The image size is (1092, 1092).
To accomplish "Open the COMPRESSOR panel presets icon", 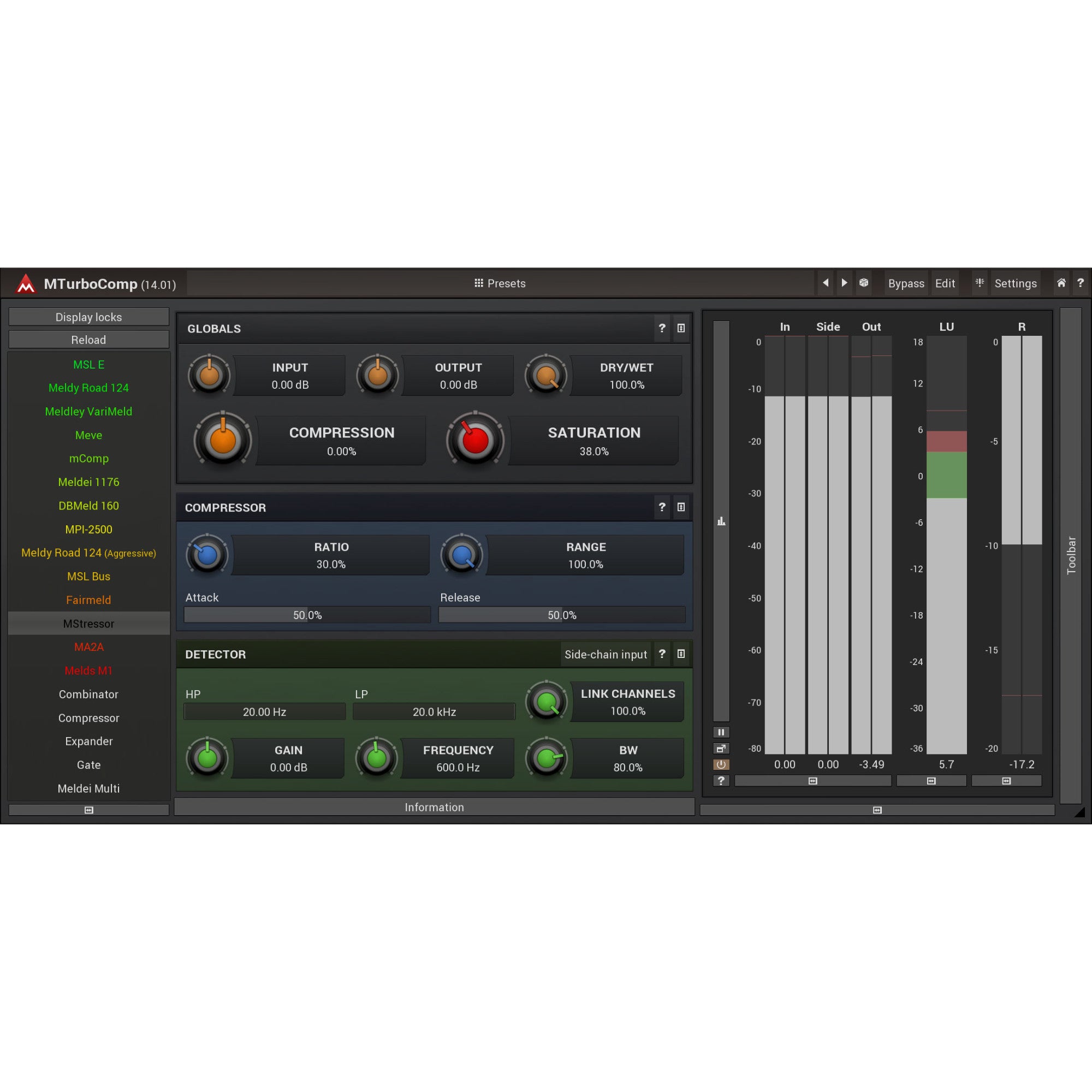I will pos(681,507).
